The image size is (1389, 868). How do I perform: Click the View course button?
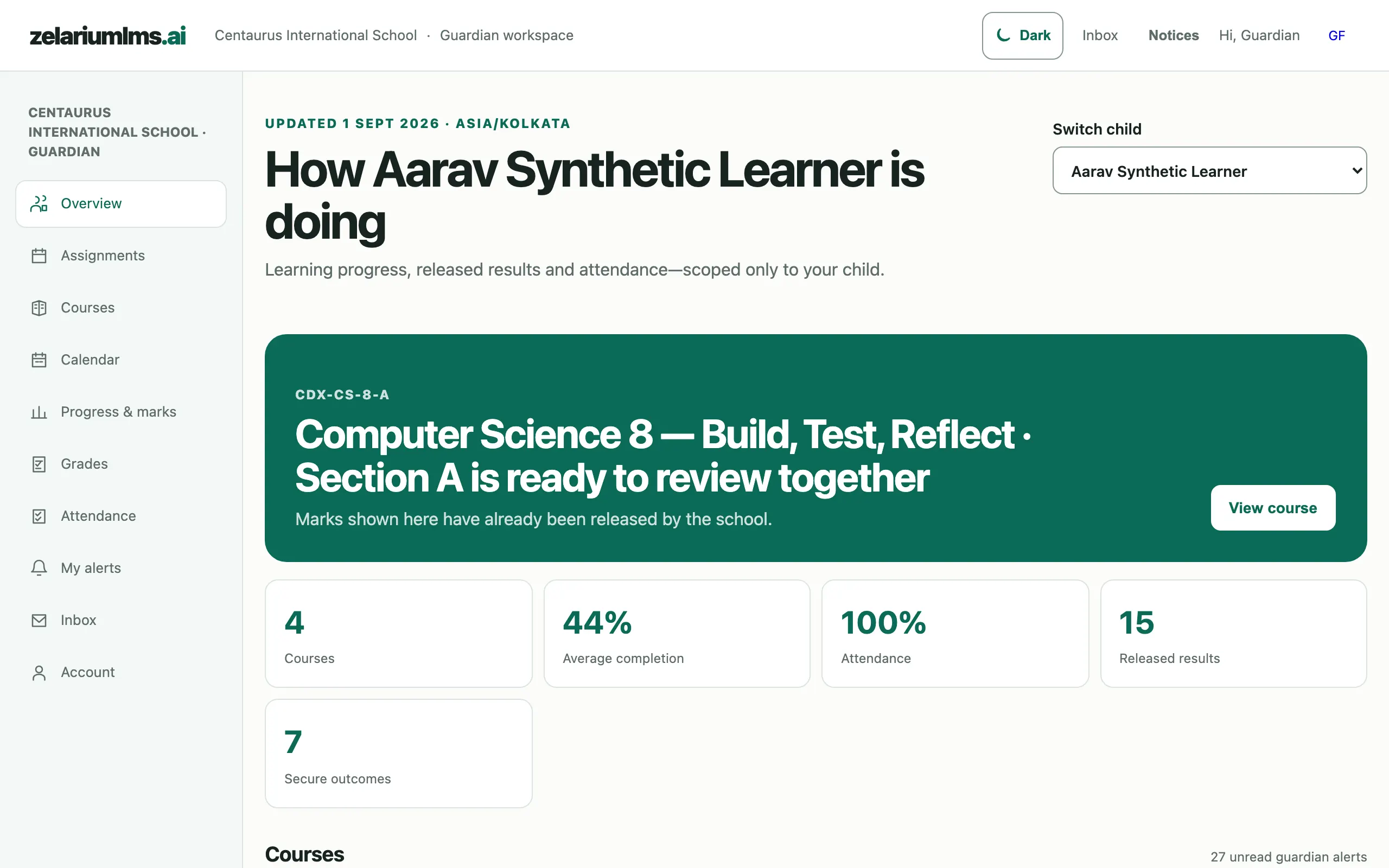(x=1272, y=508)
